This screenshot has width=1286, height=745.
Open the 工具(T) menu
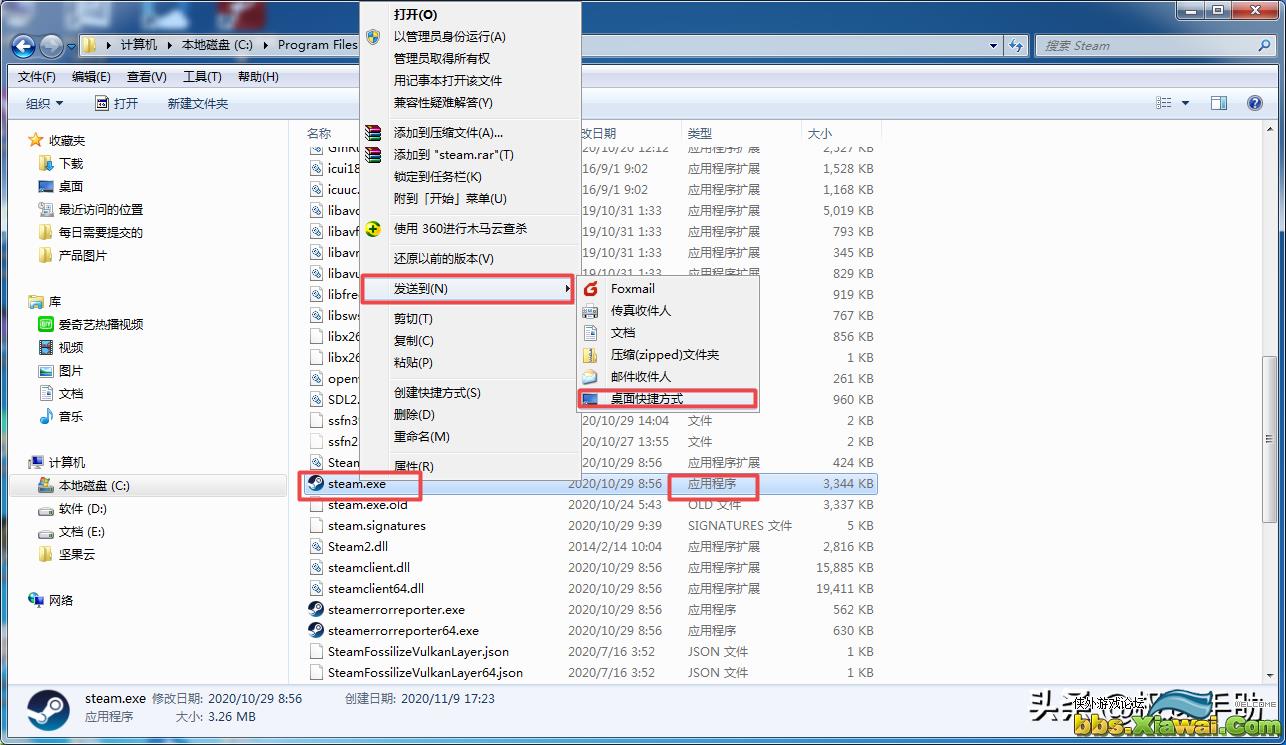(x=201, y=77)
